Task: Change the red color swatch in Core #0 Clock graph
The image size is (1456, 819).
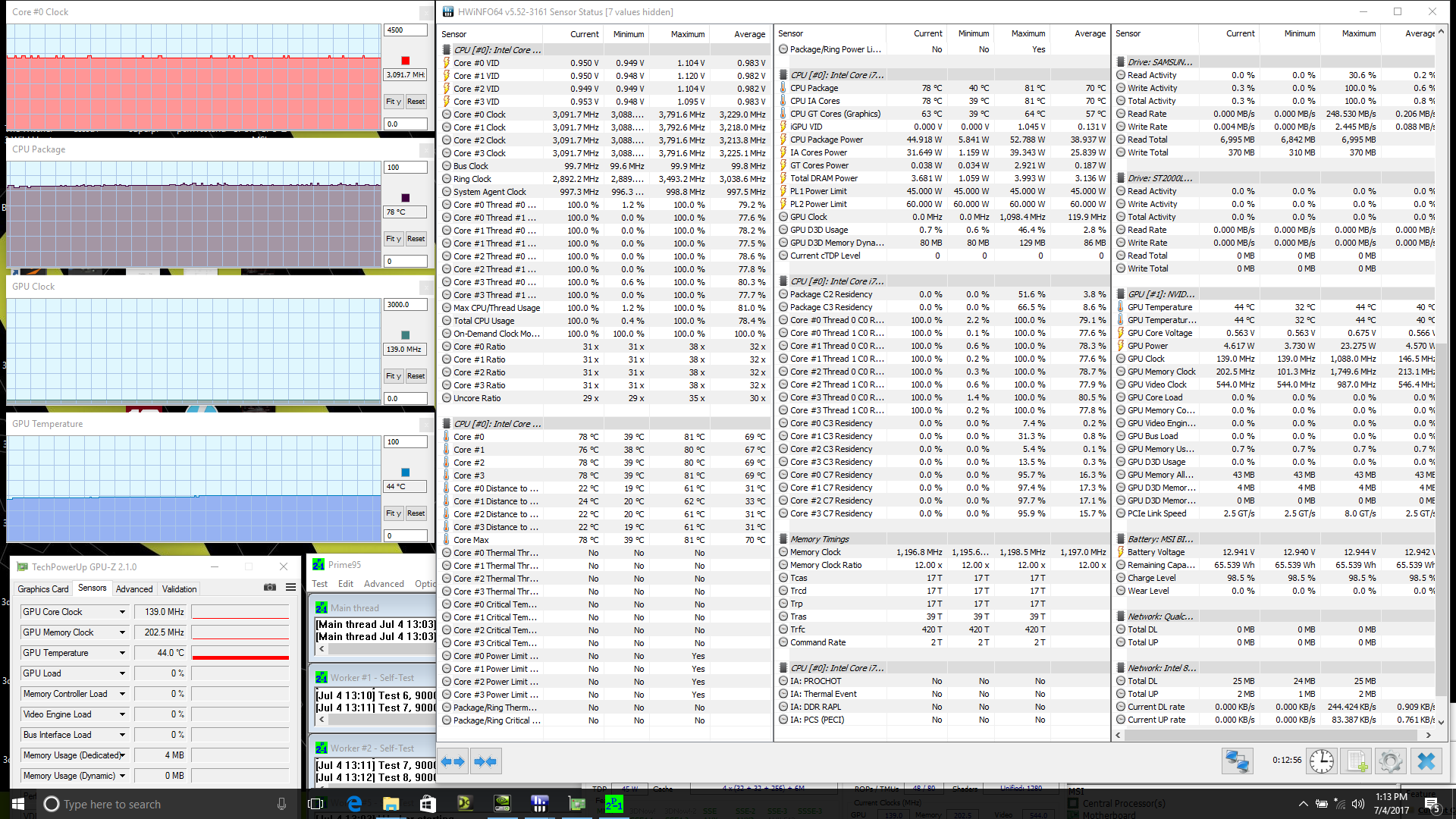Action: coord(405,61)
